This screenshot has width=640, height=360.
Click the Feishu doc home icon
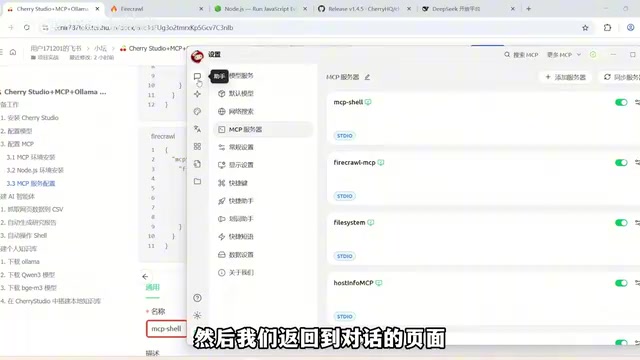pyautogui.click(x=13, y=52)
